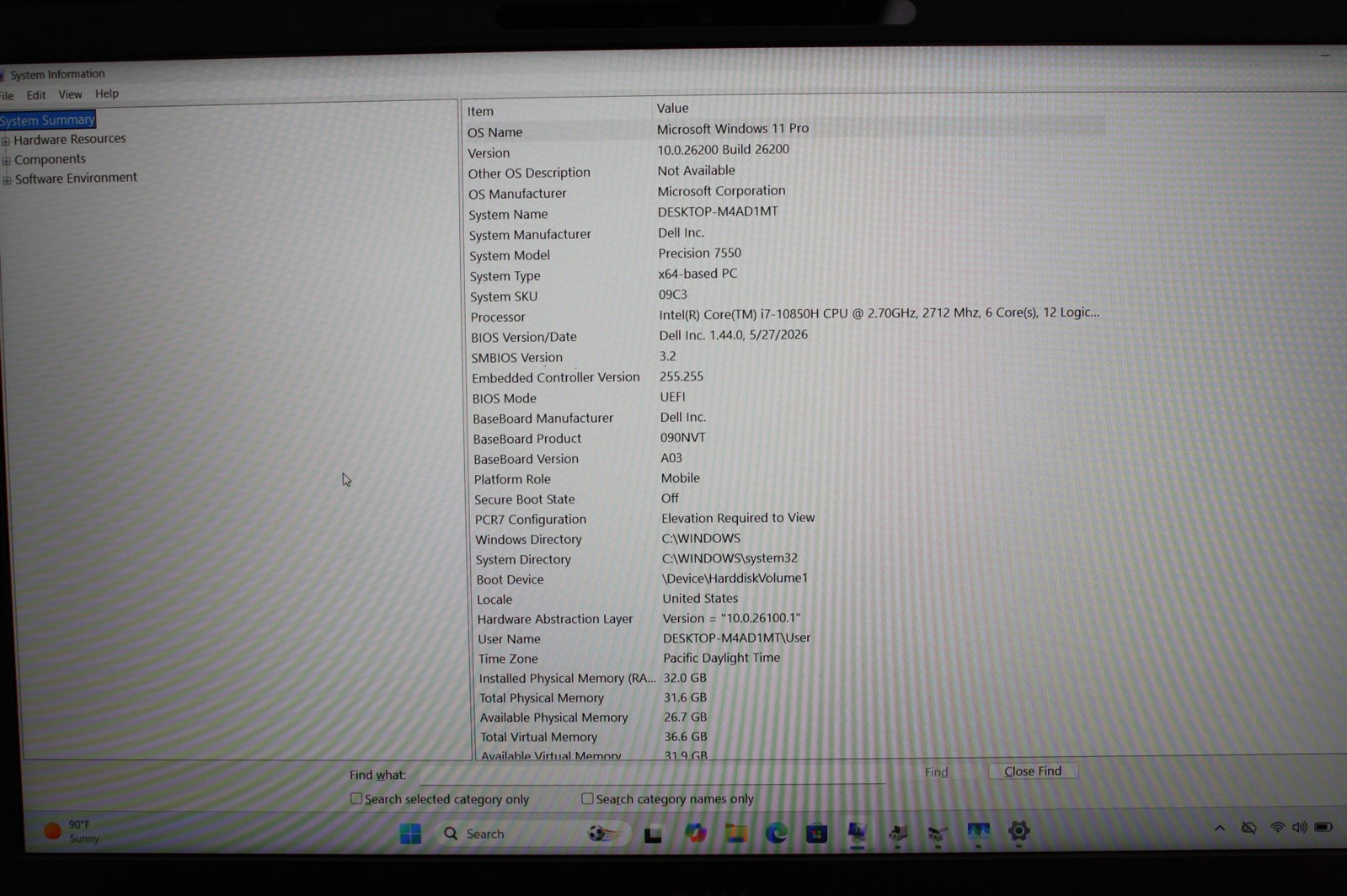Select value 26.7 GB available memory
Image resolution: width=1347 pixels, height=896 pixels.
coord(685,717)
